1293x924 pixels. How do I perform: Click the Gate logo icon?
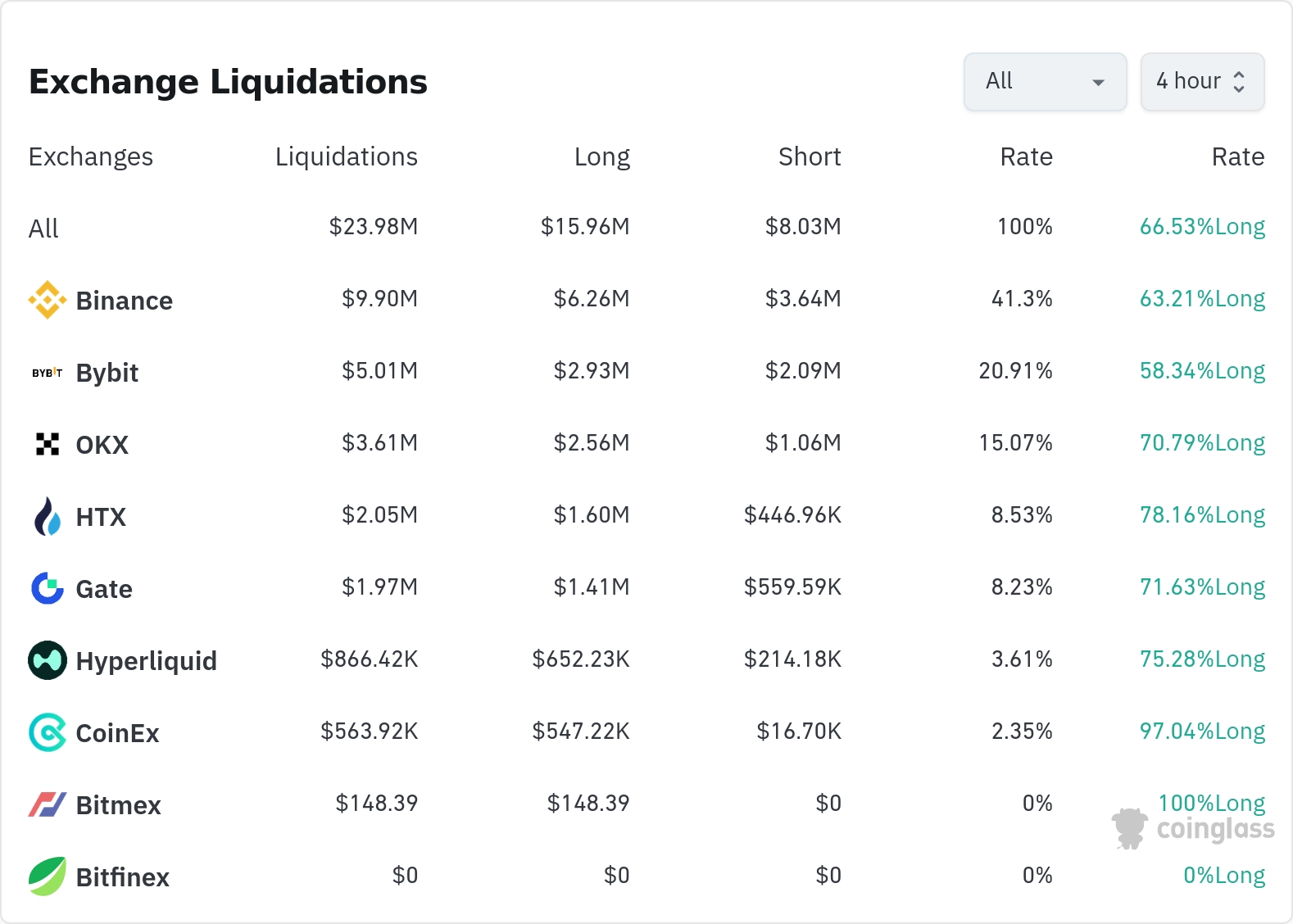point(48,588)
